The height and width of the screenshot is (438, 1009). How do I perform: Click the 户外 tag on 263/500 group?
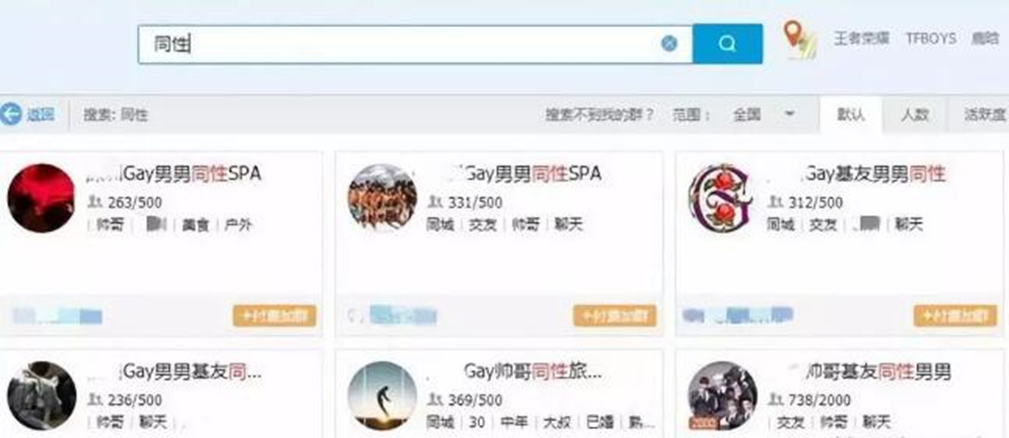pos(238,225)
